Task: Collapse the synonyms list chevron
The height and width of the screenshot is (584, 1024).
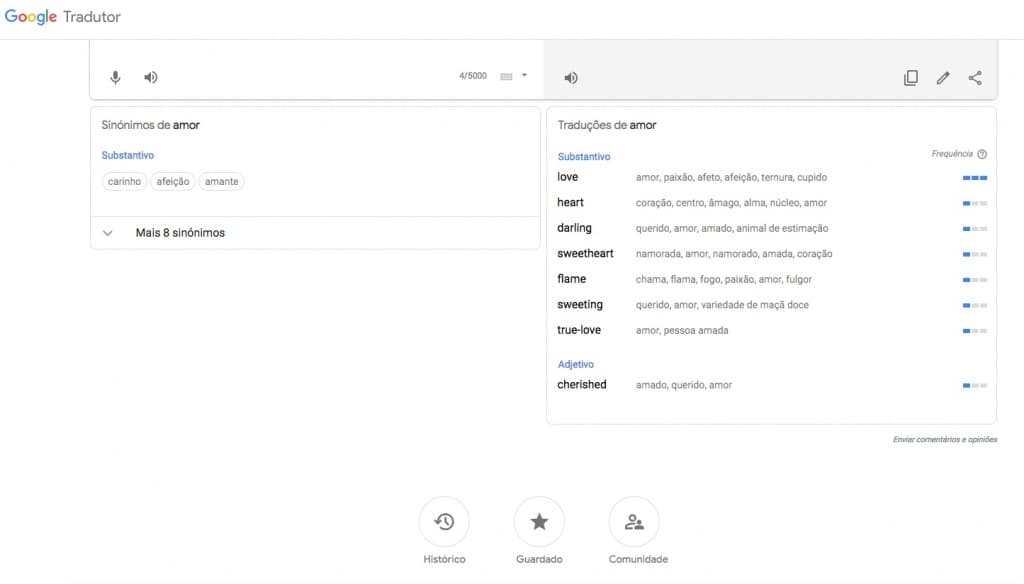Action: pos(108,232)
